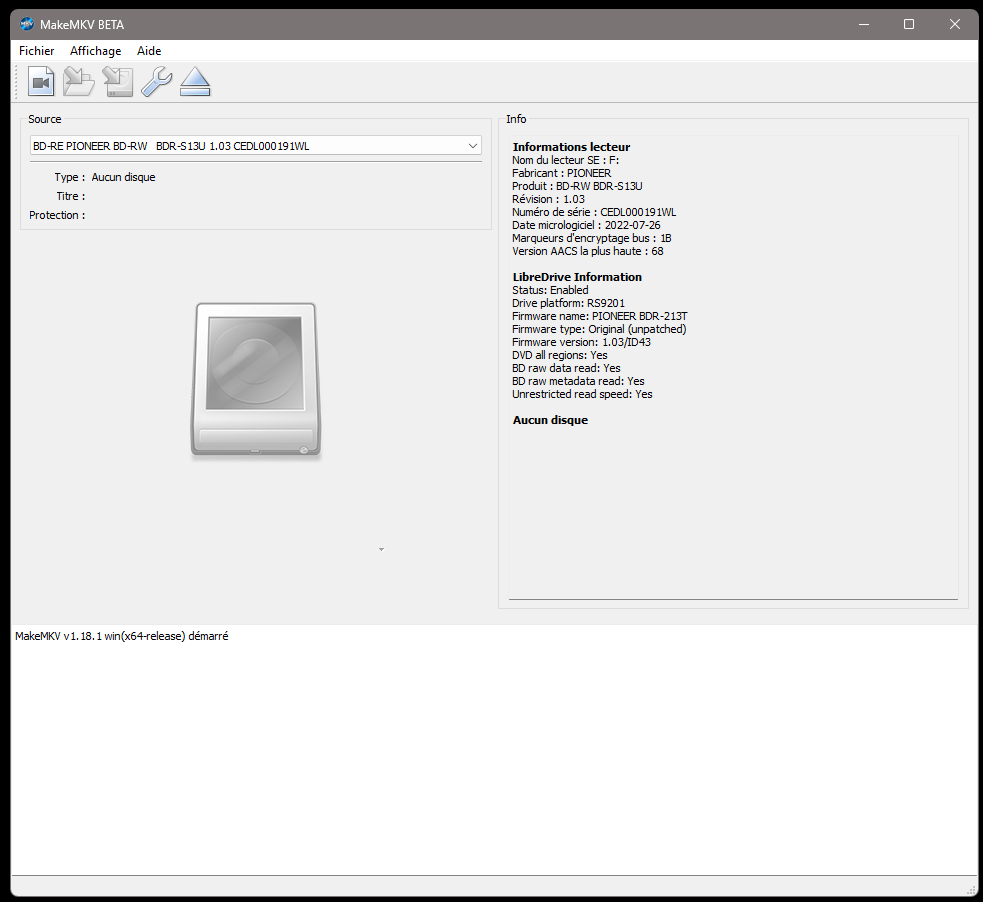The image size is (983, 902).
Task: Click the 'Informations lecteur' heading
Action: click(x=571, y=147)
